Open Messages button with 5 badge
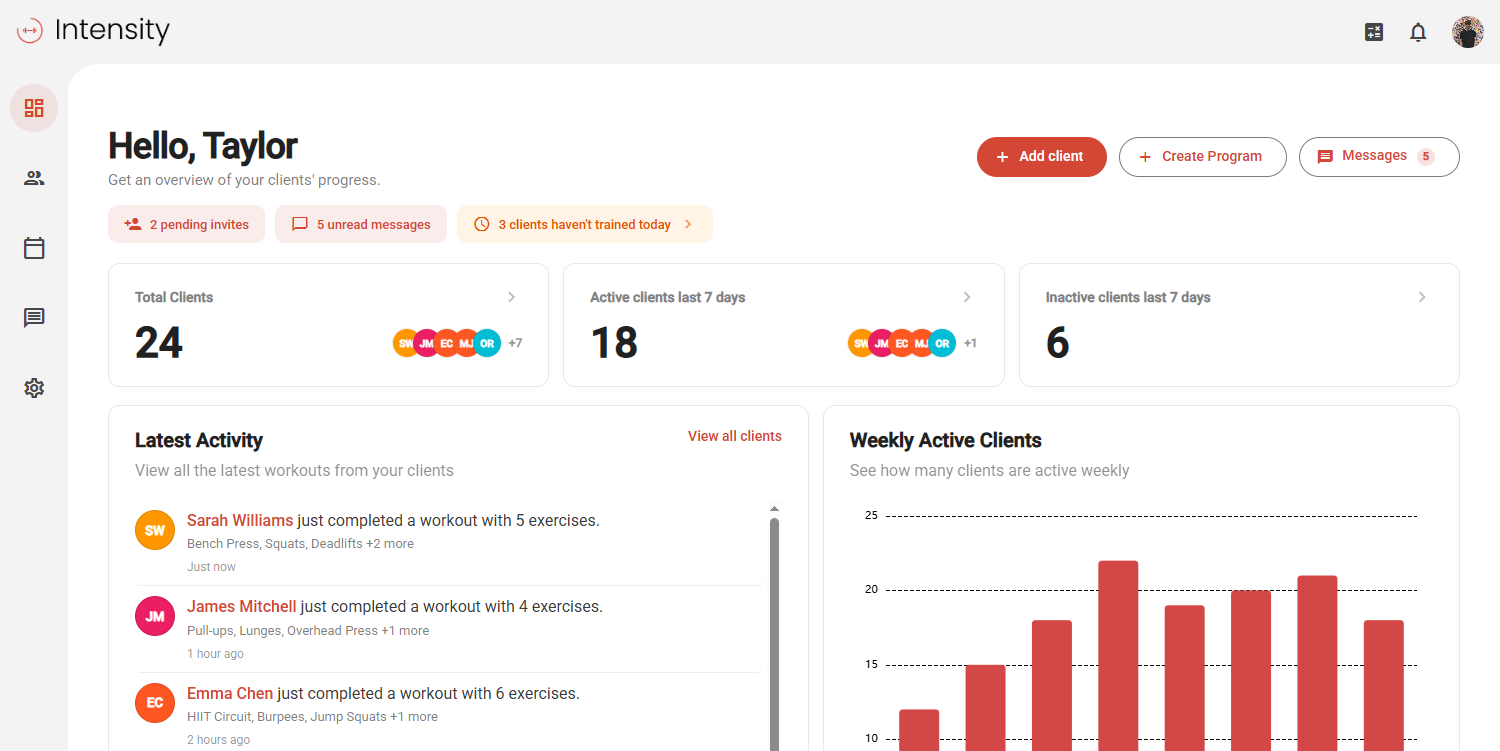The width and height of the screenshot is (1500, 751). 1378,157
